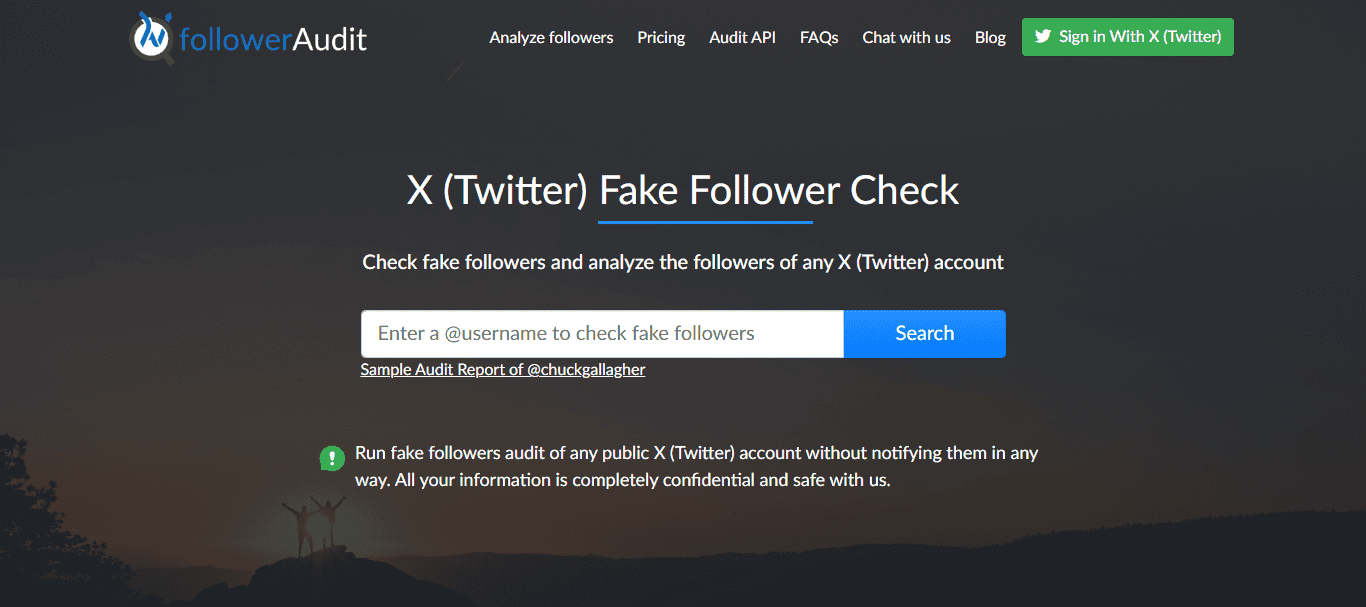Viewport: 1366px width, 607px height.
Task: Open the Pricing page
Action: click(661, 37)
